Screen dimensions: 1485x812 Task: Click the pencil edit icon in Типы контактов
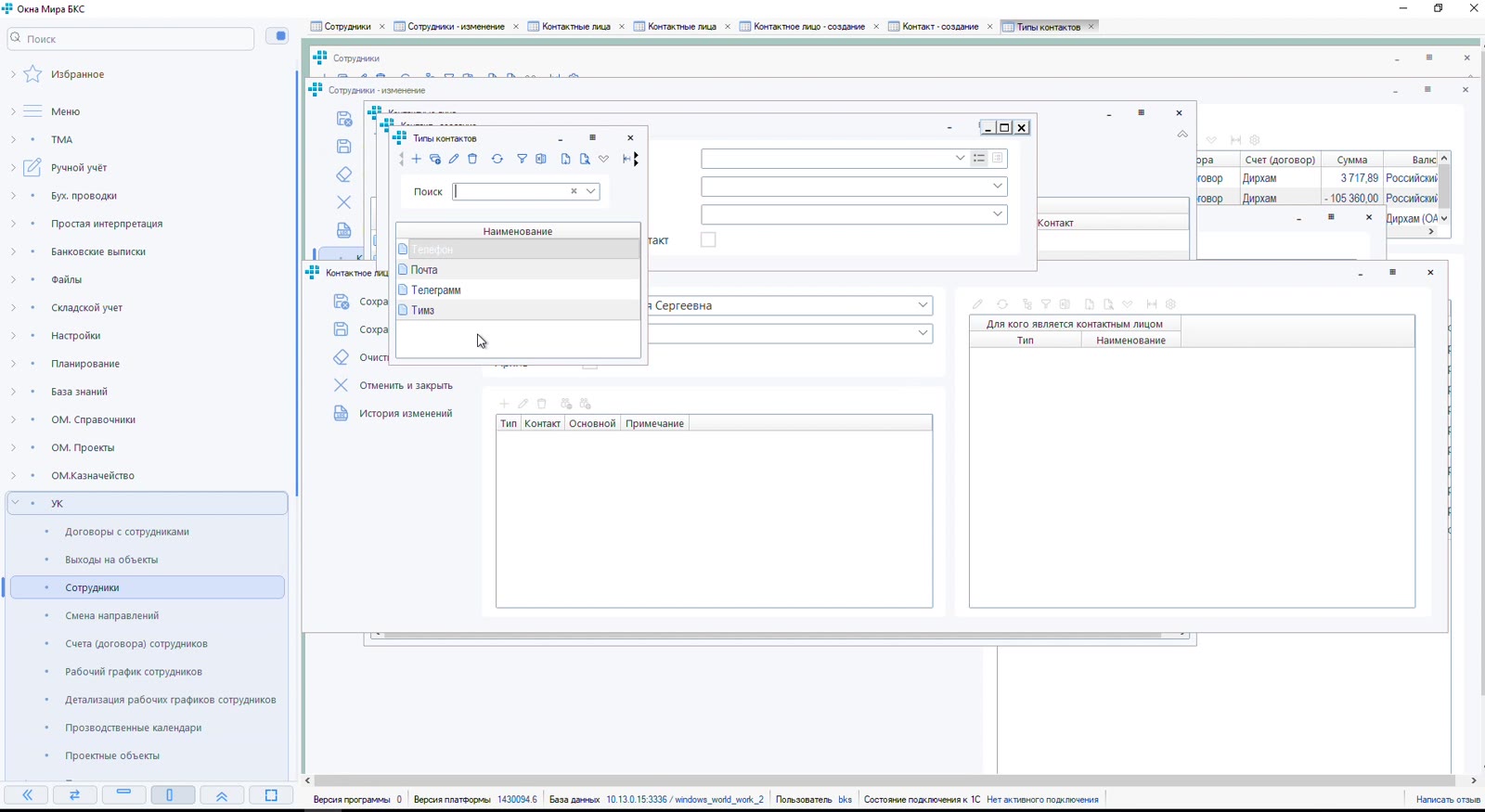454,160
